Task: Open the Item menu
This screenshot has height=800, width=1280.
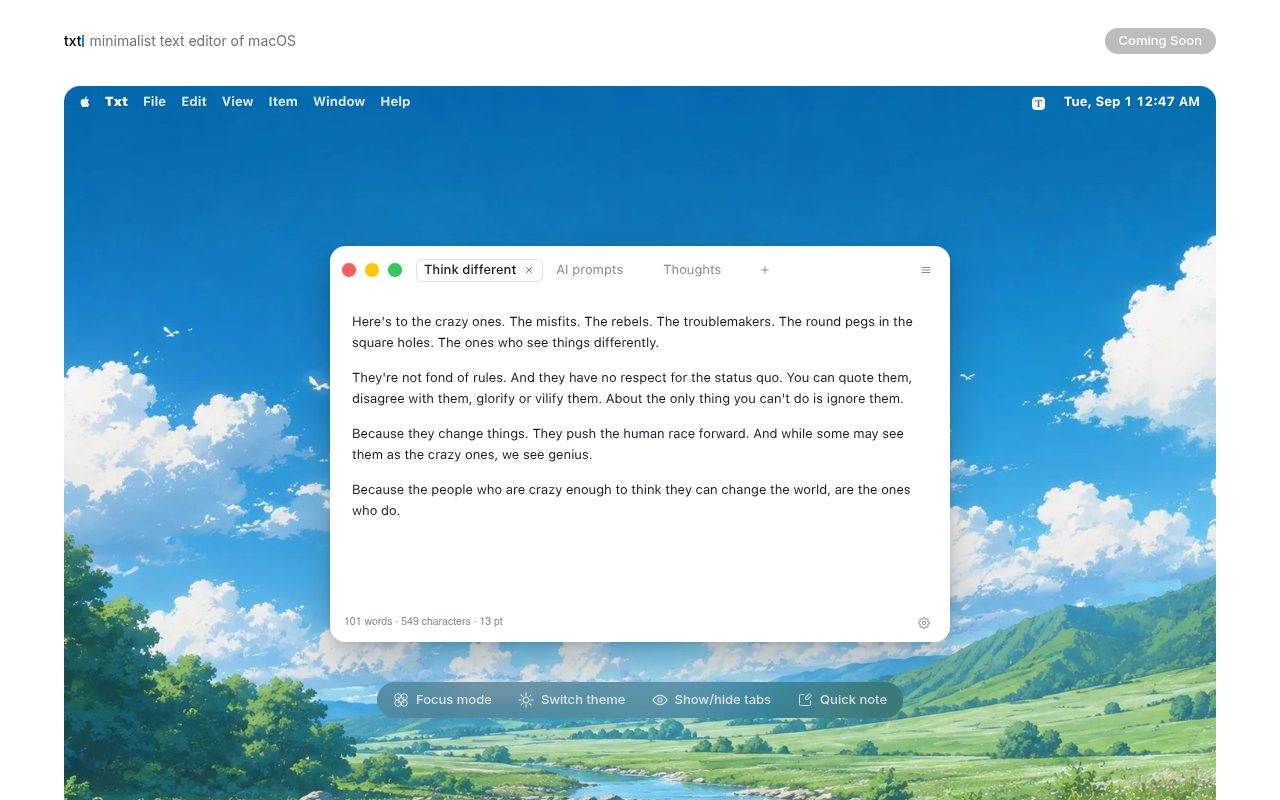Action: click(283, 102)
